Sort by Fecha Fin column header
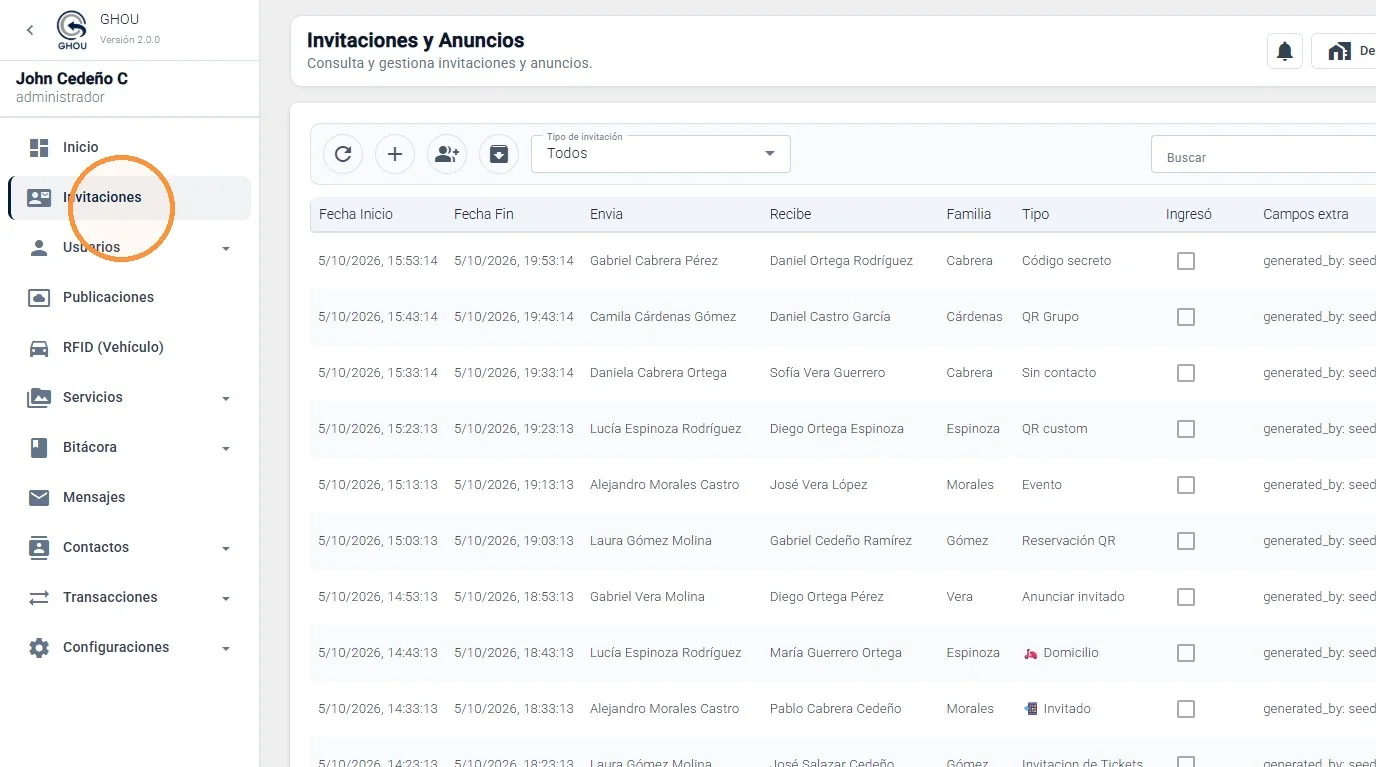This screenshot has width=1376, height=767. coord(483,214)
